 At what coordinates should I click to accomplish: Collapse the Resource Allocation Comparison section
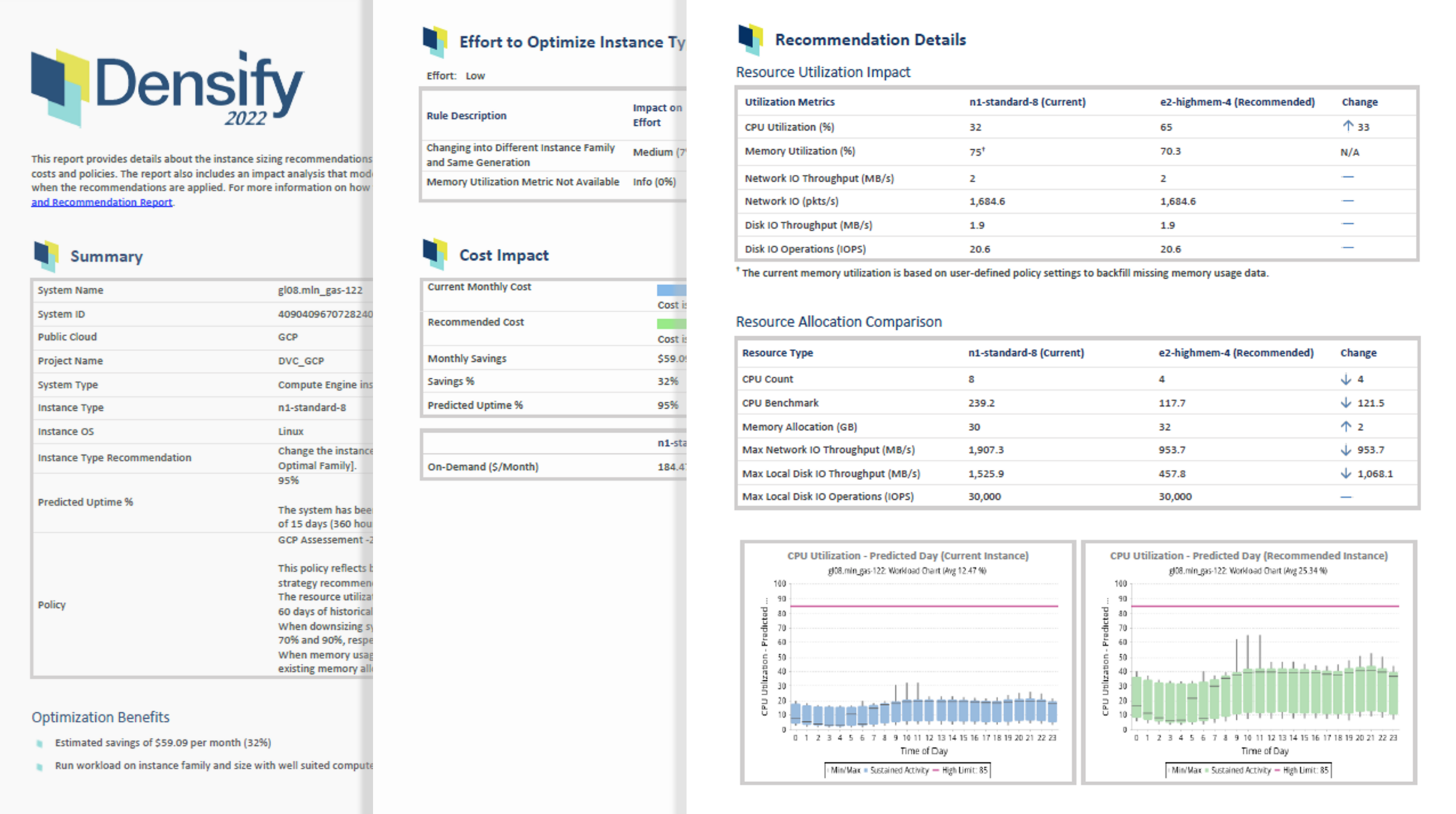click(838, 321)
